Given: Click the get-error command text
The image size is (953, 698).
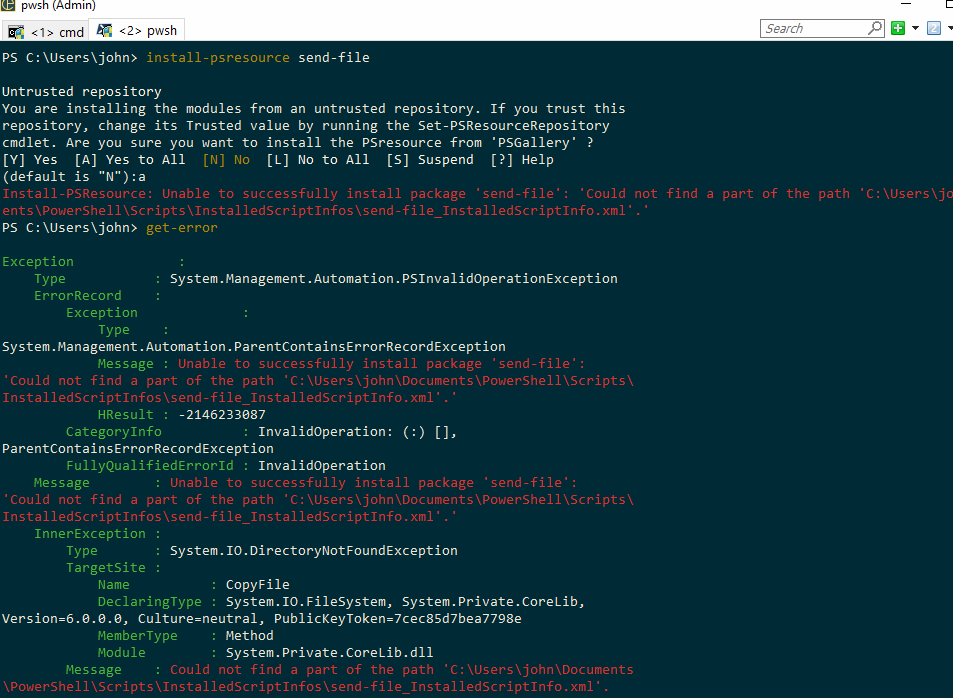Looking at the screenshot, I should click(181, 227).
